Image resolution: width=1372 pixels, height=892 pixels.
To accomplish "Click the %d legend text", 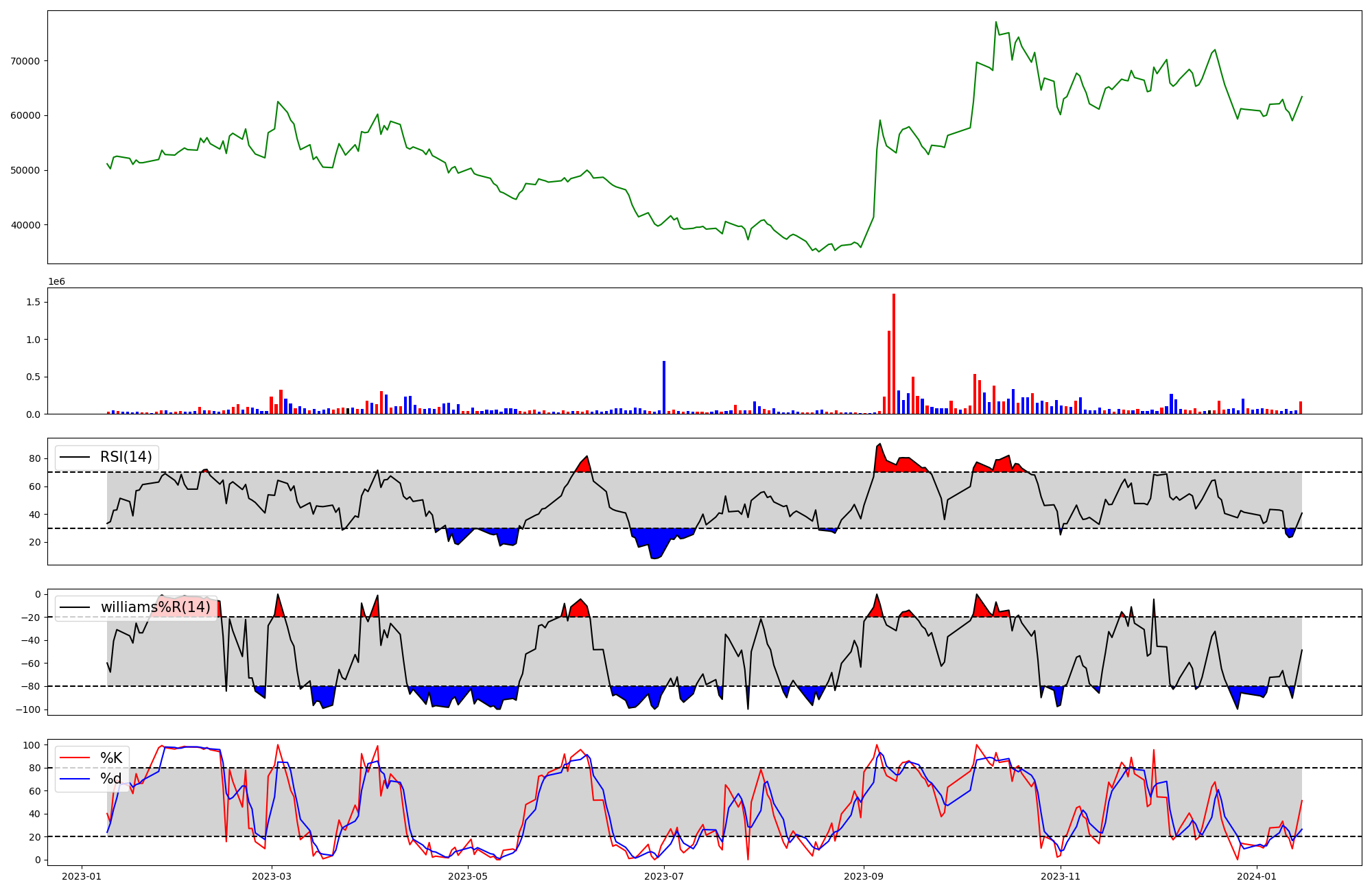I will 111,779.
